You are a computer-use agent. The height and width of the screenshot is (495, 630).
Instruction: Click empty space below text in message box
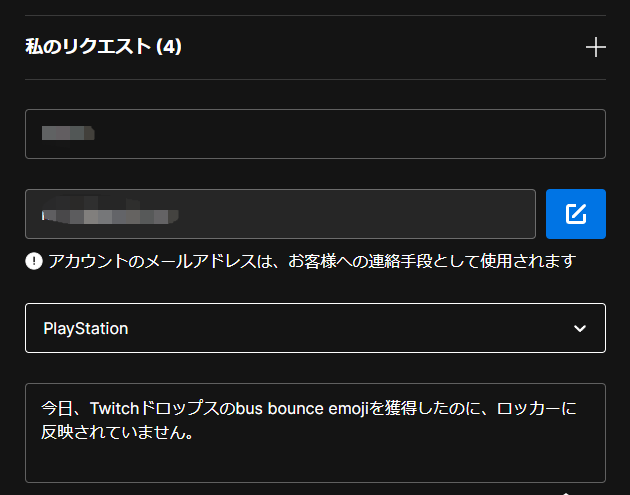[x=315, y=465]
